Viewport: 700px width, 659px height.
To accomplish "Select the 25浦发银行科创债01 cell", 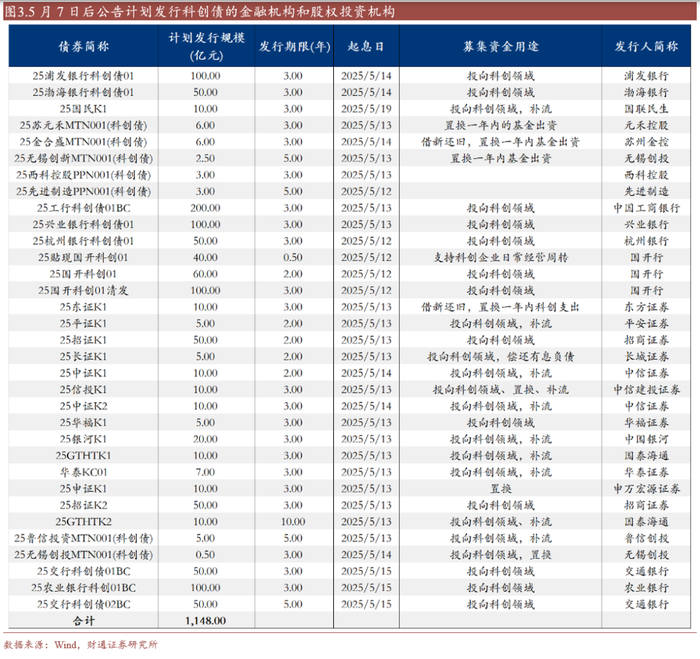I will [83, 76].
